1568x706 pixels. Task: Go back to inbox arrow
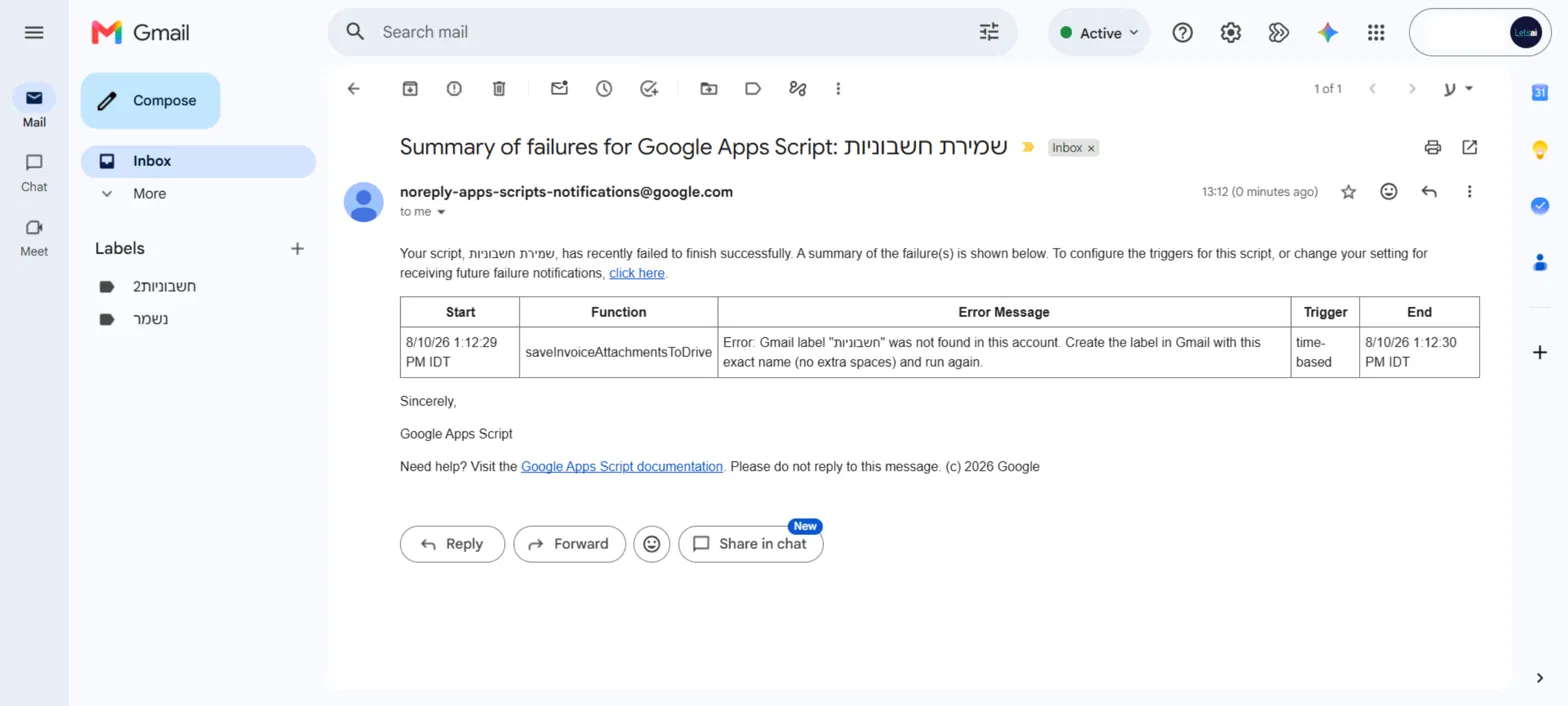[353, 89]
